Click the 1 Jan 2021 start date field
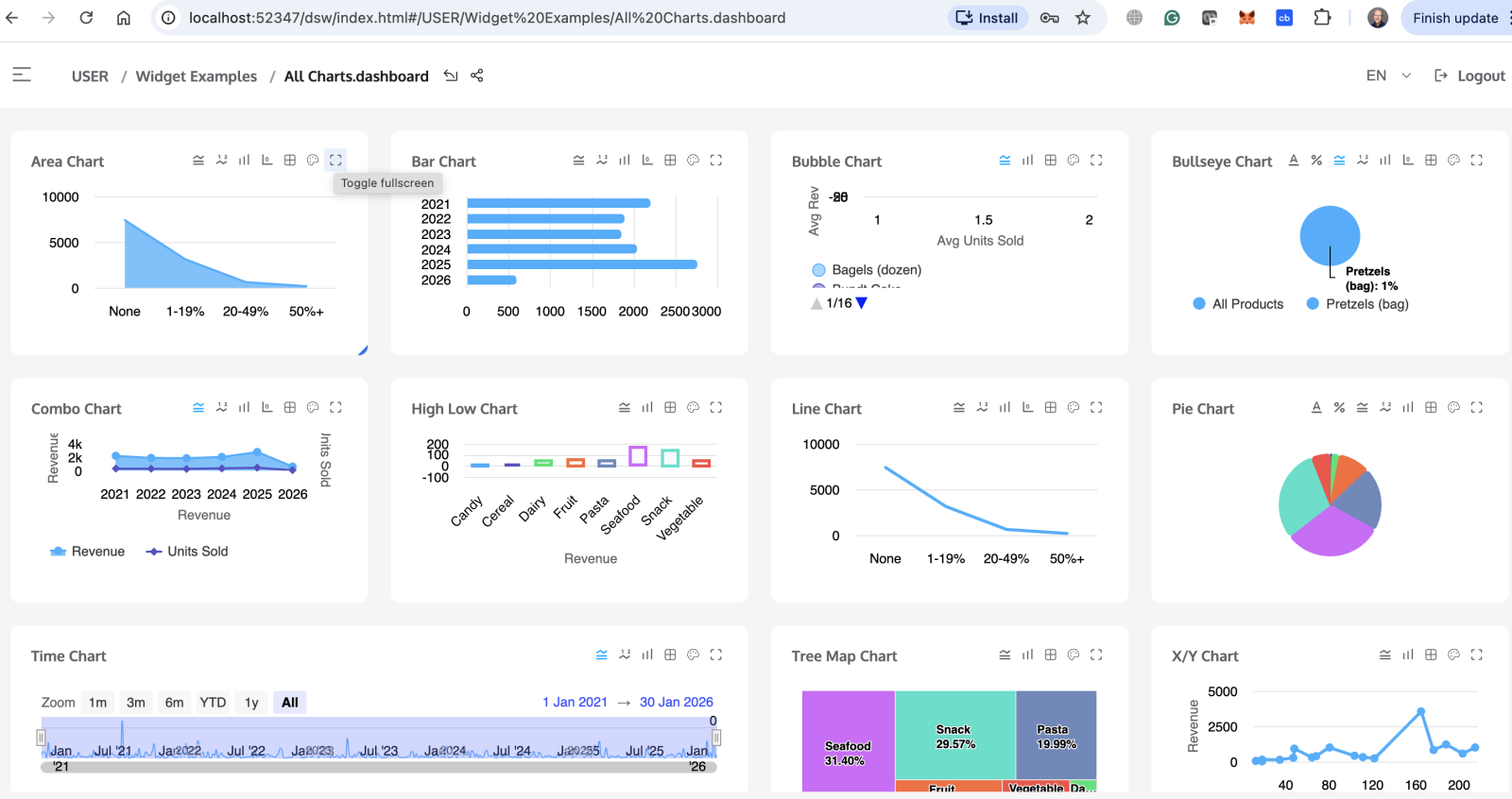The height and width of the screenshot is (799, 1512). click(x=575, y=703)
